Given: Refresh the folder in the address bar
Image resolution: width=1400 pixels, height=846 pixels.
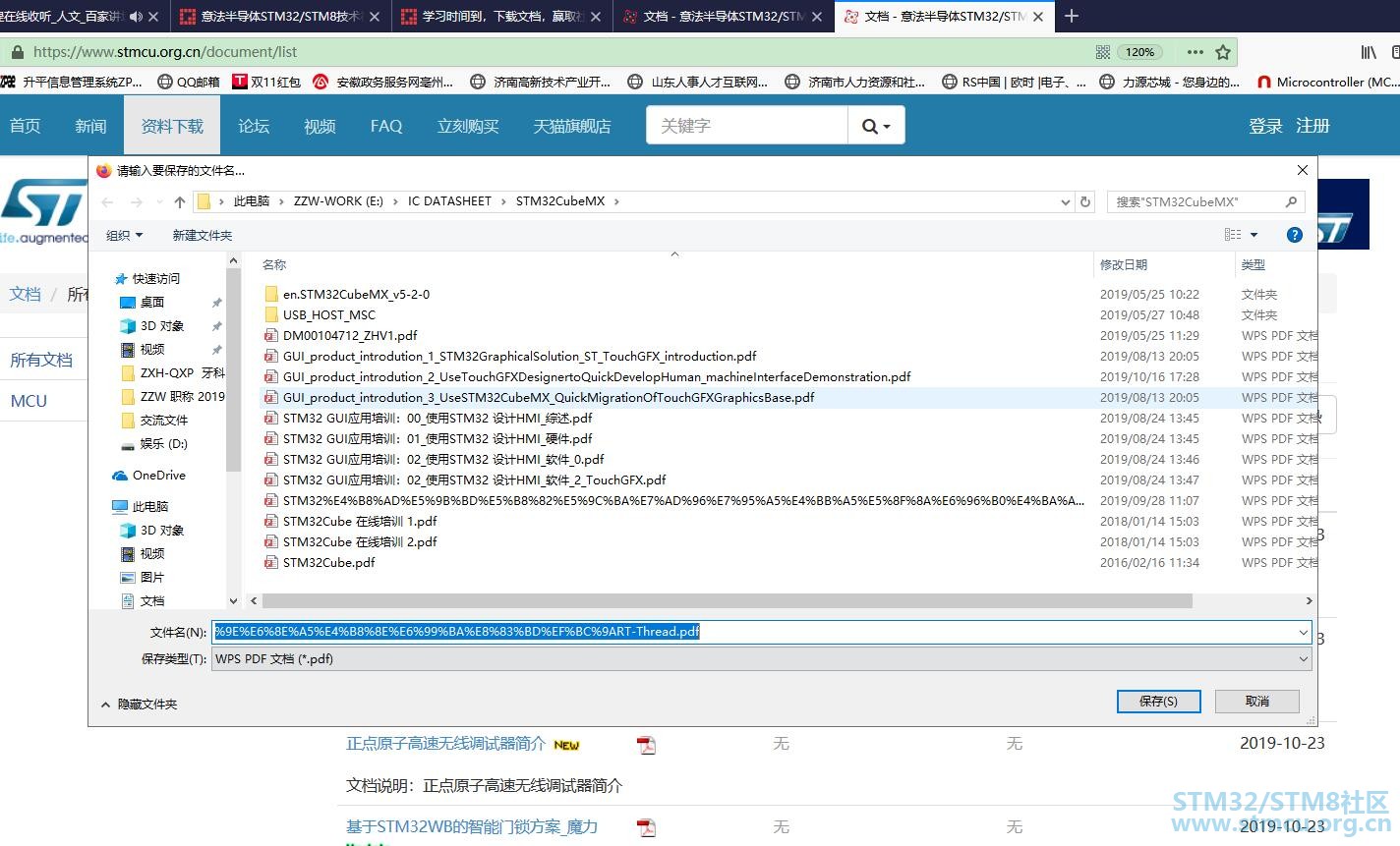Looking at the screenshot, I should click(x=1085, y=201).
